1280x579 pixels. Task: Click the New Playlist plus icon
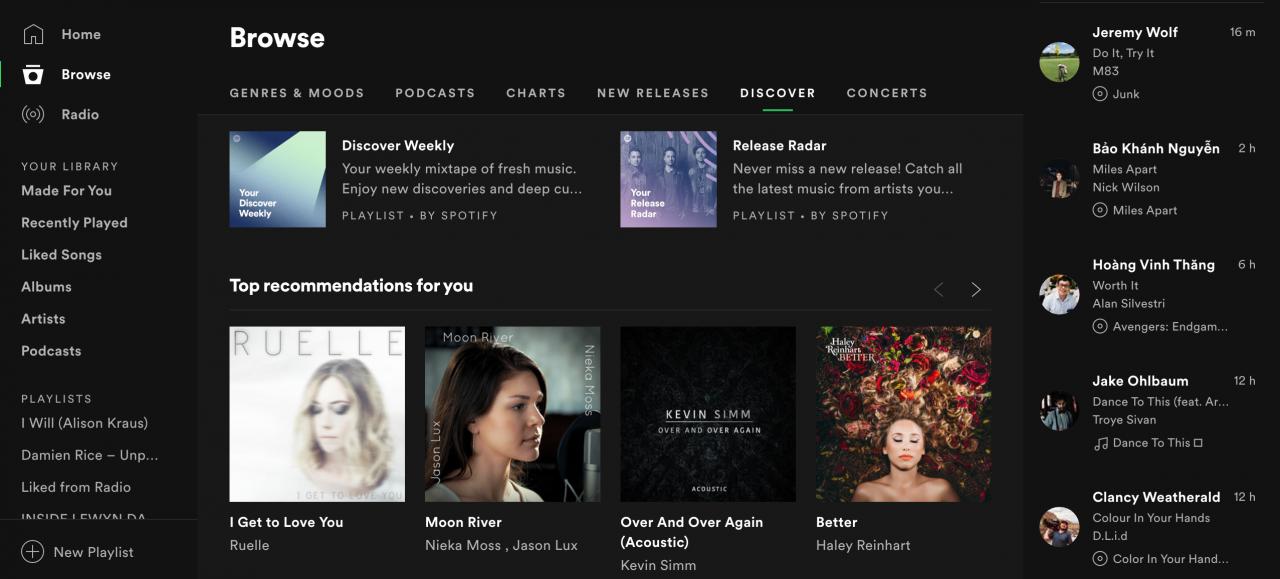pos(33,552)
